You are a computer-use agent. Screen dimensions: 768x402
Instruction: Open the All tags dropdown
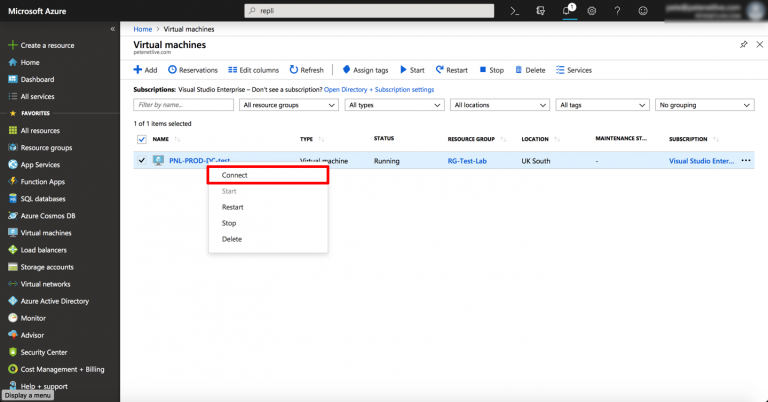(602, 105)
